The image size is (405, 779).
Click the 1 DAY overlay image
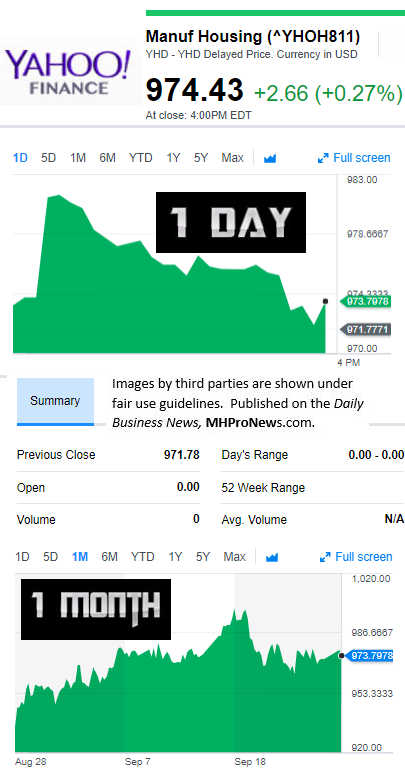pyautogui.click(x=231, y=222)
